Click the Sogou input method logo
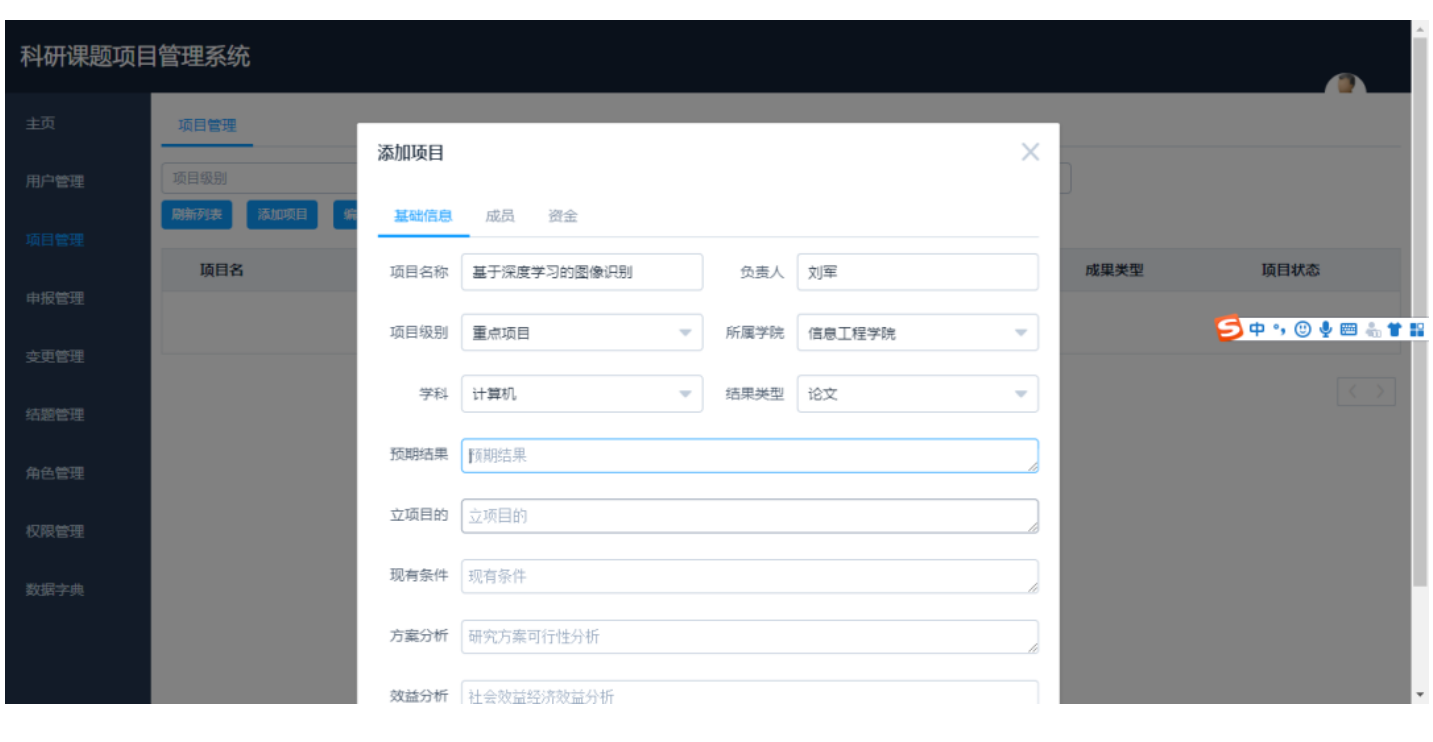 [1228, 328]
